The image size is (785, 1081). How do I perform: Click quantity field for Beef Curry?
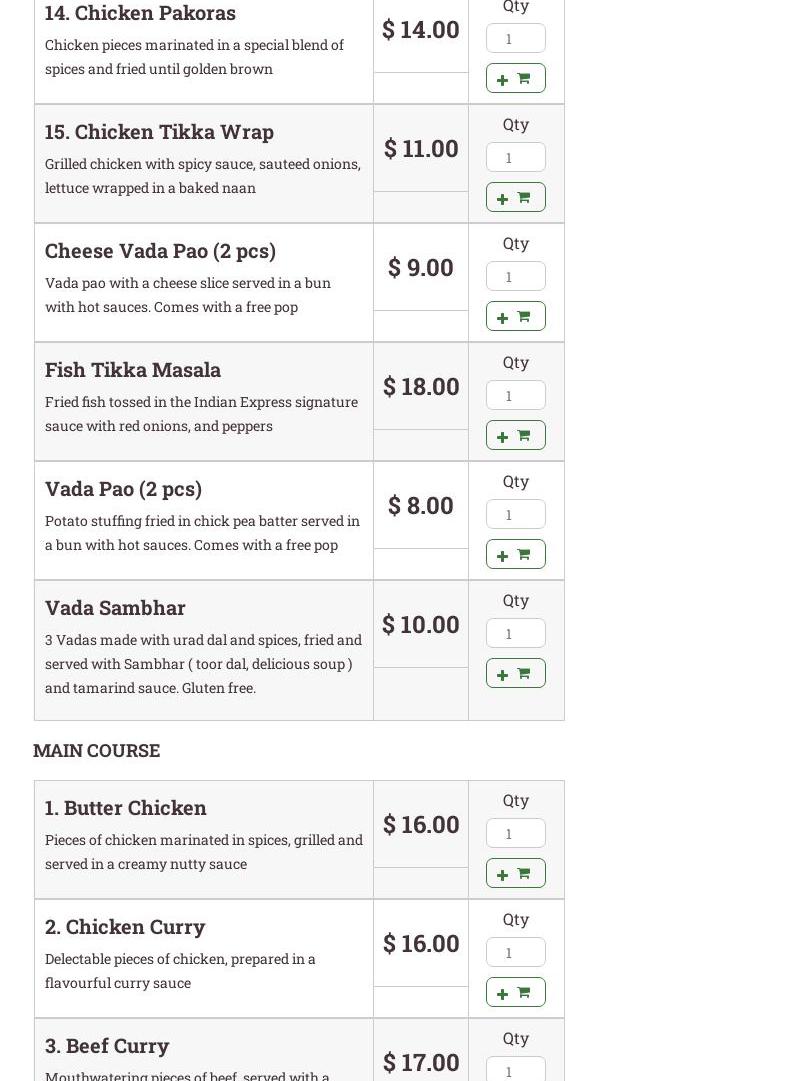[515, 1070]
